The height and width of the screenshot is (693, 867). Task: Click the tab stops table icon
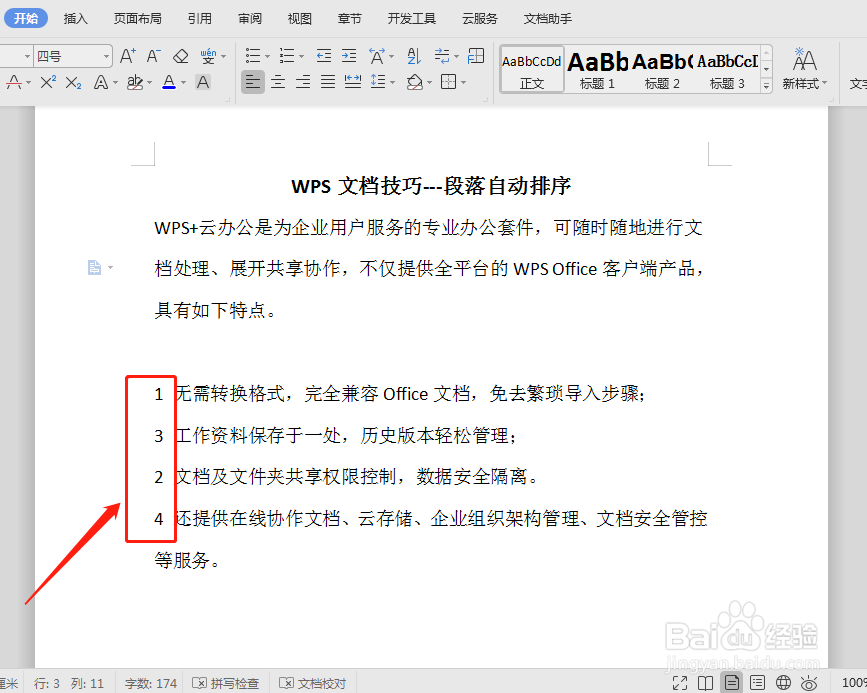[476, 56]
